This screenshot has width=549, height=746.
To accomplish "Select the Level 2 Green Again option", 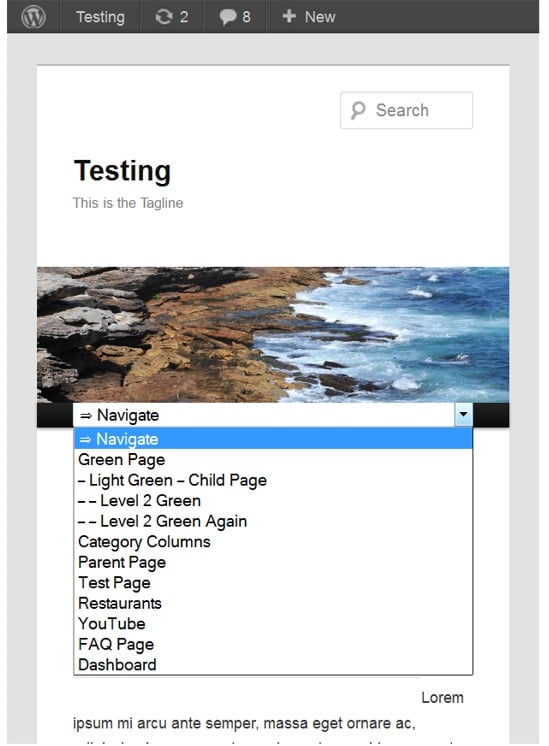I will point(273,521).
